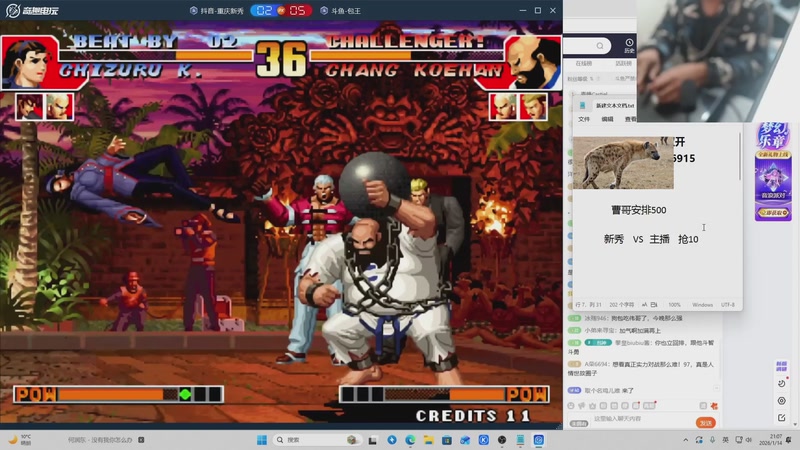Click the edit note icon on right sidebar

[781, 418]
